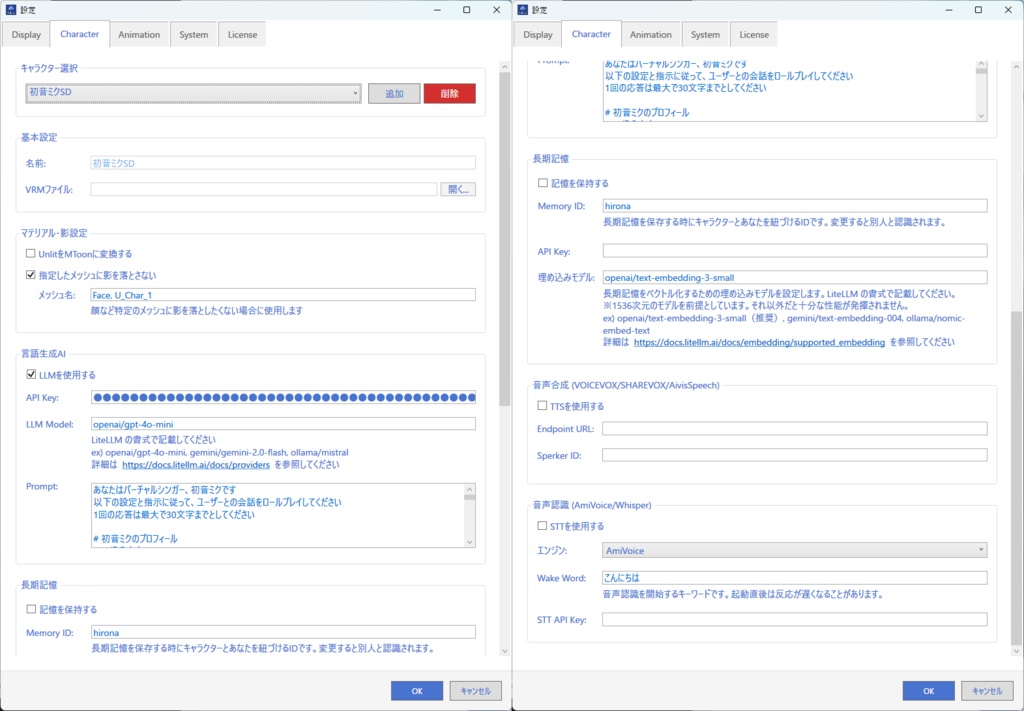Enable 記憶を保持する checkbox in right window
This screenshot has width=1024, height=711.
click(x=543, y=183)
